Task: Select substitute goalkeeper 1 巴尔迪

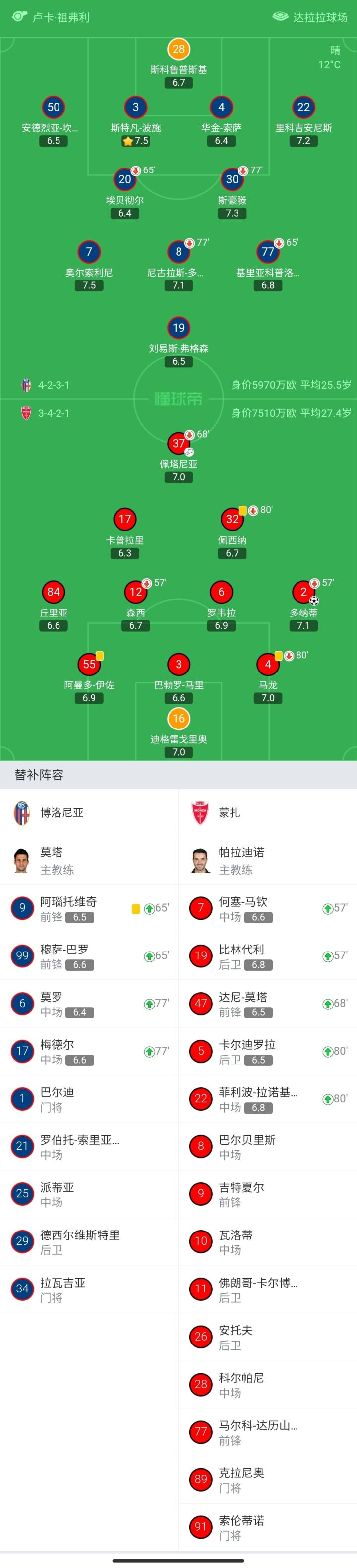Action: [89, 1099]
